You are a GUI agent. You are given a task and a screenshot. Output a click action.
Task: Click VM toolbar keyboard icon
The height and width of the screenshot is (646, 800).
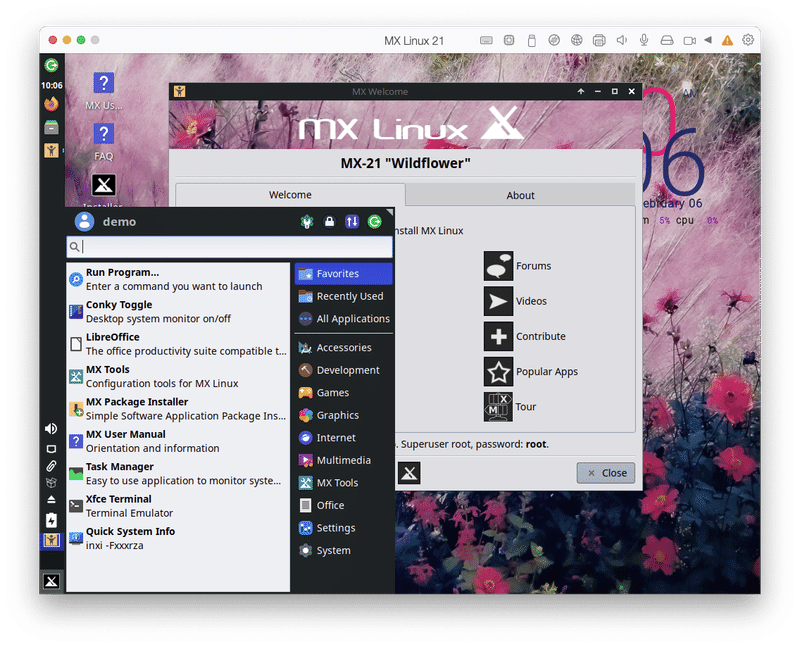486,40
